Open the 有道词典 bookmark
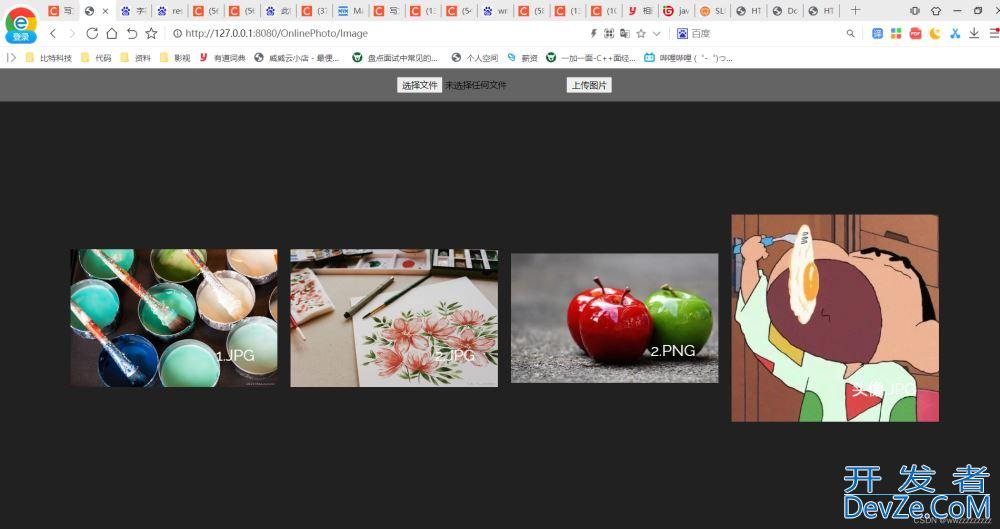Viewport: 1000px width, 529px height. coord(222,57)
